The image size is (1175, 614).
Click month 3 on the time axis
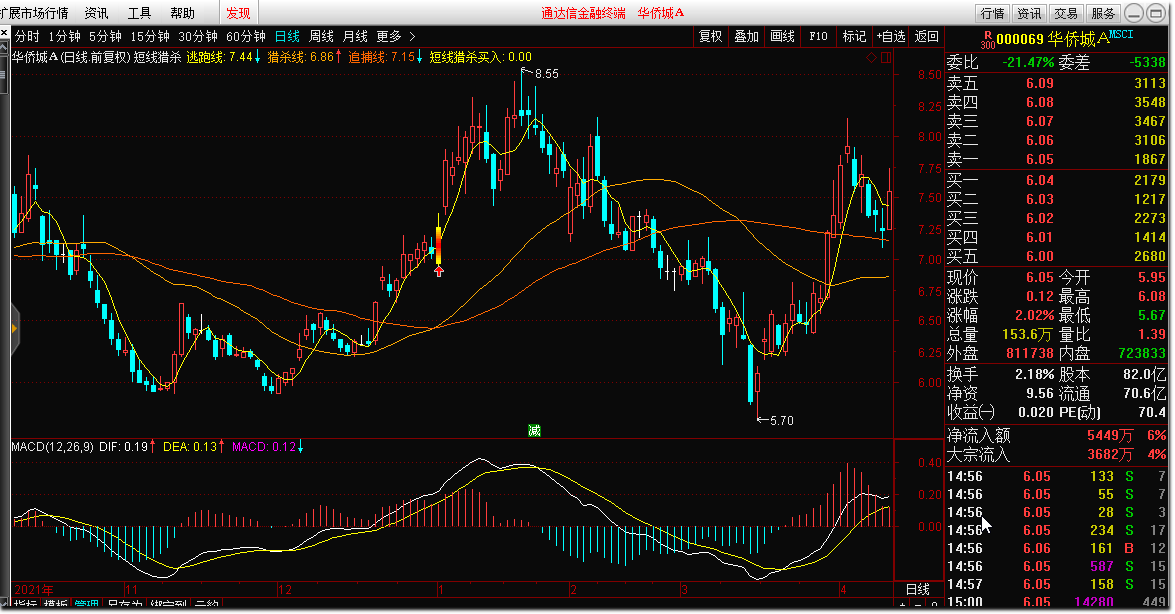(684, 589)
